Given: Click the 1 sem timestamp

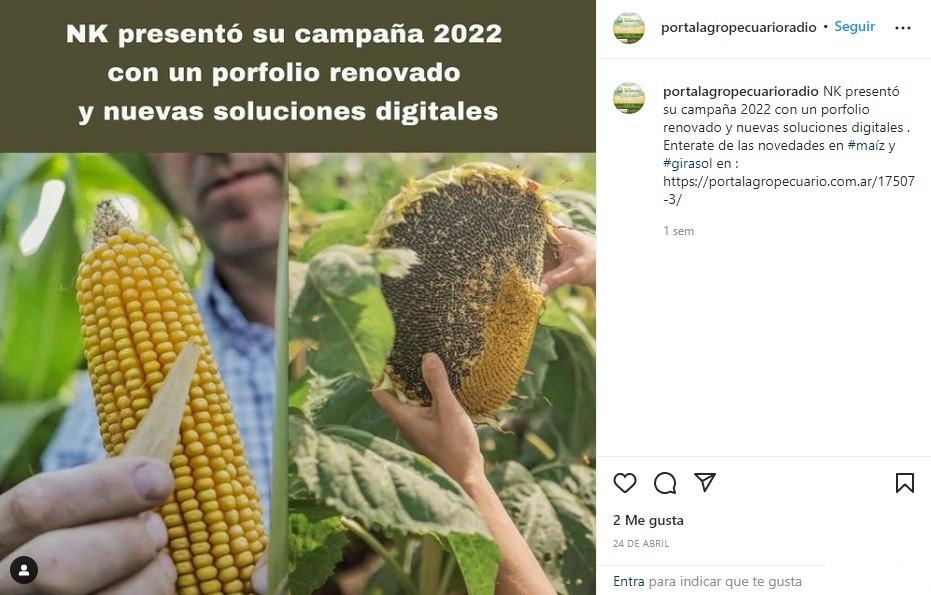Looking at the screenshot, I should pyautogui.click(x=679, y=231).
